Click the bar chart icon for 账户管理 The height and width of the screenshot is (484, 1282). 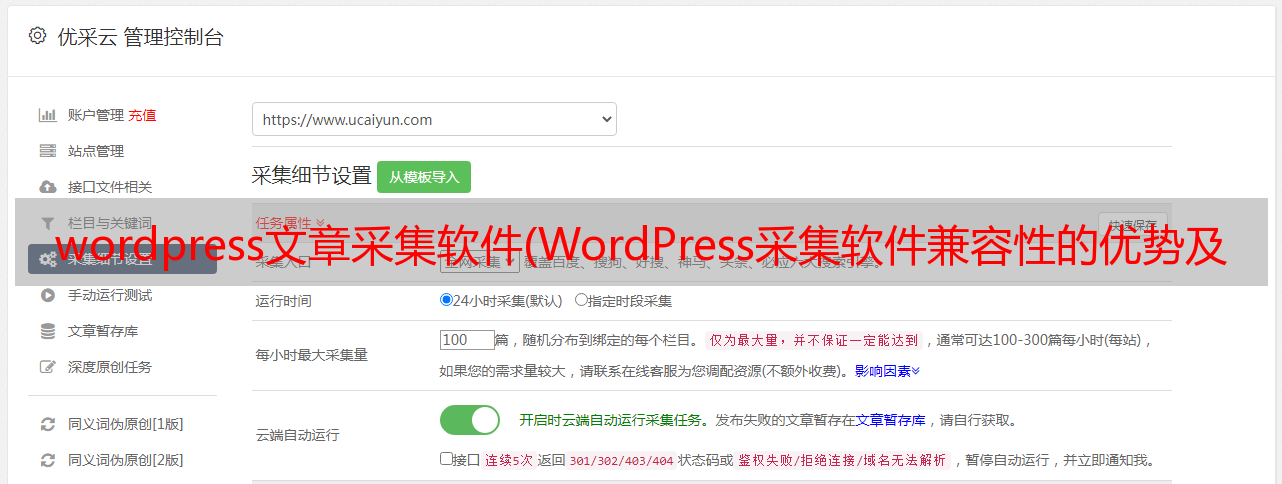pyautogui.click(x=47, y=115)
